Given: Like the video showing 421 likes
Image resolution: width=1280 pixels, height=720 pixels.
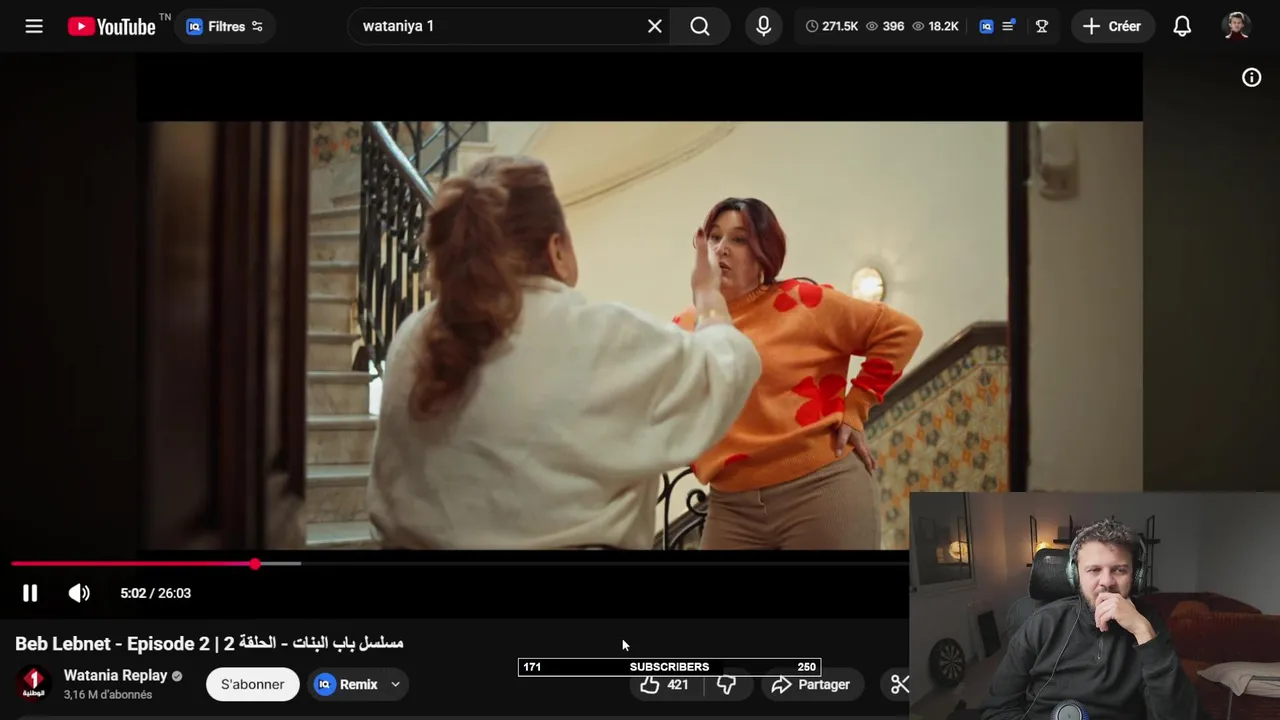Looking at the screenshot, I should tap(666, 684).
